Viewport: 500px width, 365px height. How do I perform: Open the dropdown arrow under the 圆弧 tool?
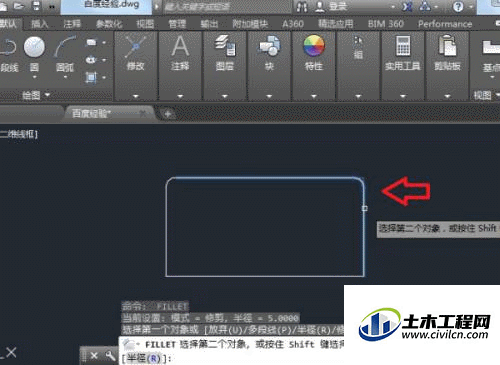(65, 77)
